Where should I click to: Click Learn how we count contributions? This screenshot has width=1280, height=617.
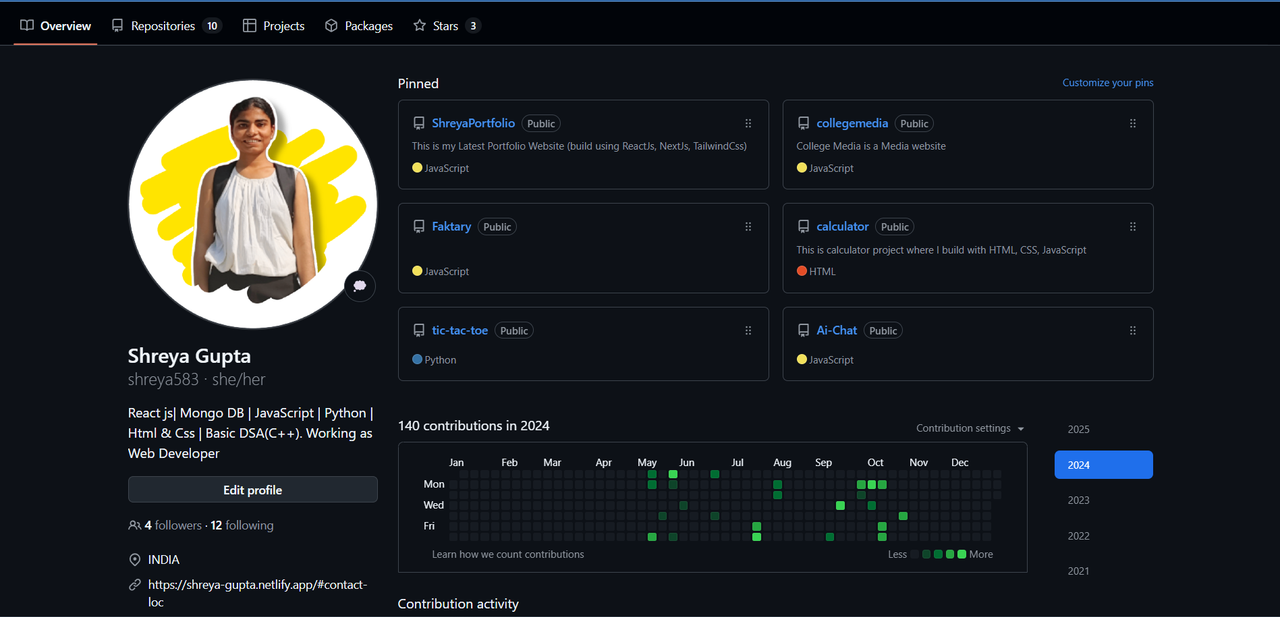click(508, 554)
